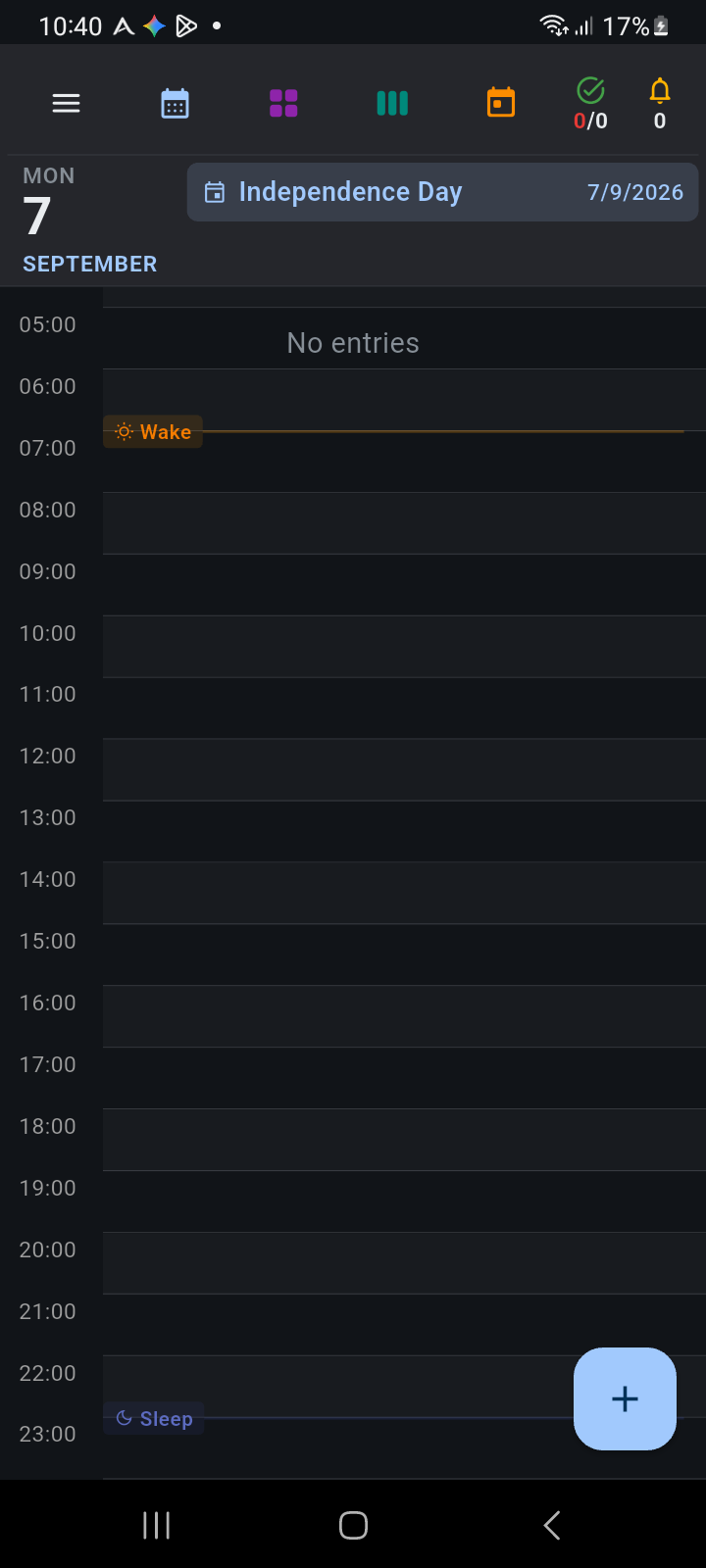
Task: Tap the 10:00 time slot row
Action: coord(404,647)
